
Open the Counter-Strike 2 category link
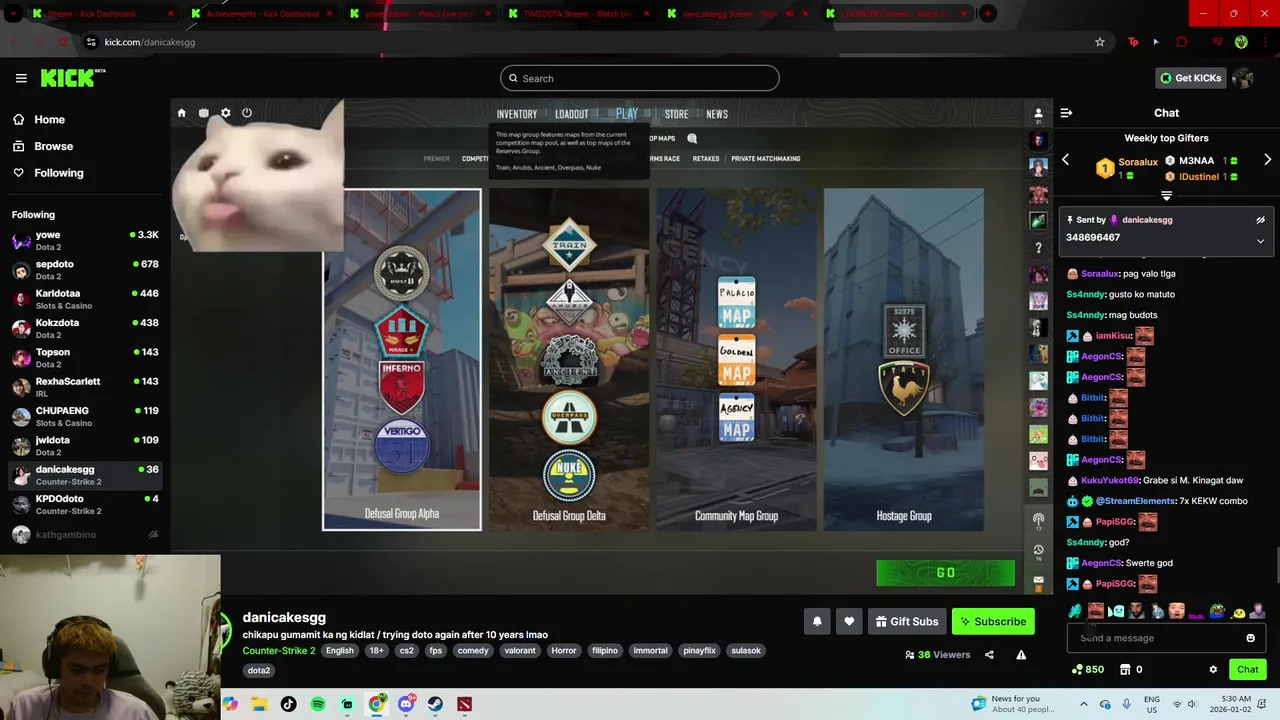(x=279, y=651)
